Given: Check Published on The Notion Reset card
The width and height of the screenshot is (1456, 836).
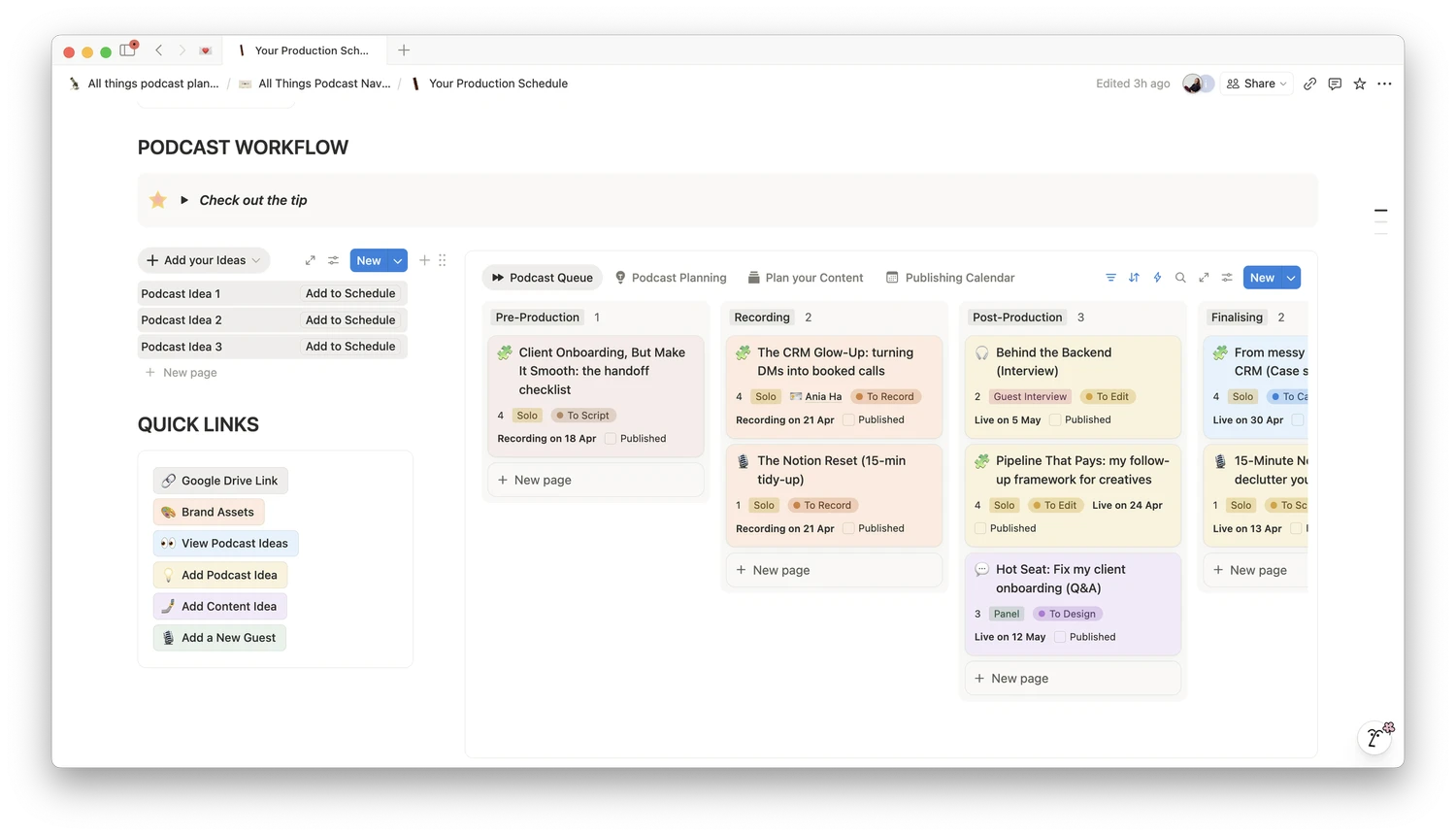Looking at the screenshot, I should coord(848,529).
